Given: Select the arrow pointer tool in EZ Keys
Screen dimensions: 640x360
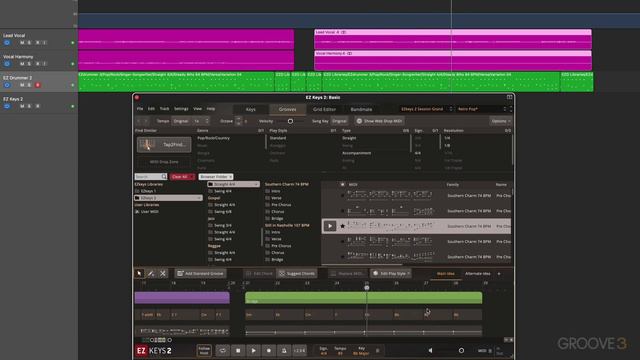Looking at the screenshot, I should point(139,273).
